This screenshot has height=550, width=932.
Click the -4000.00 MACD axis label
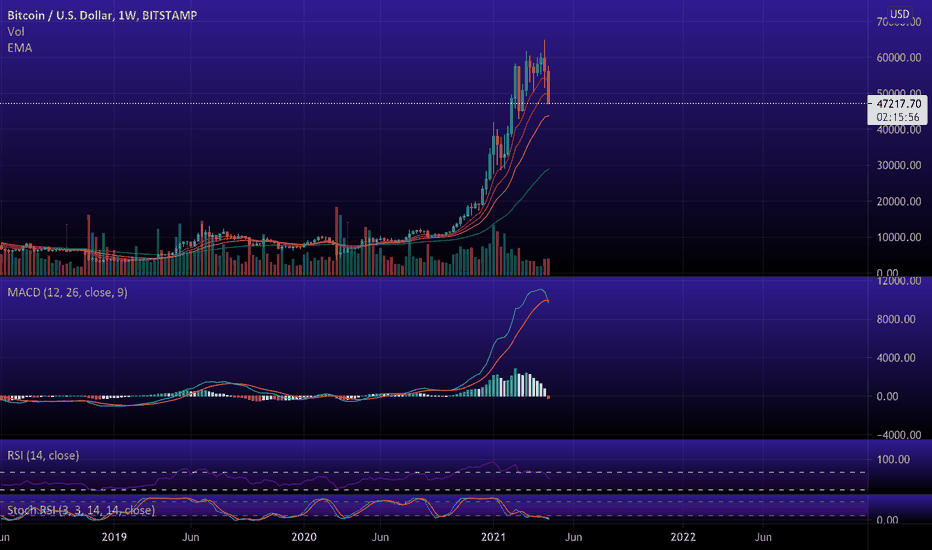tap(899, 435)
